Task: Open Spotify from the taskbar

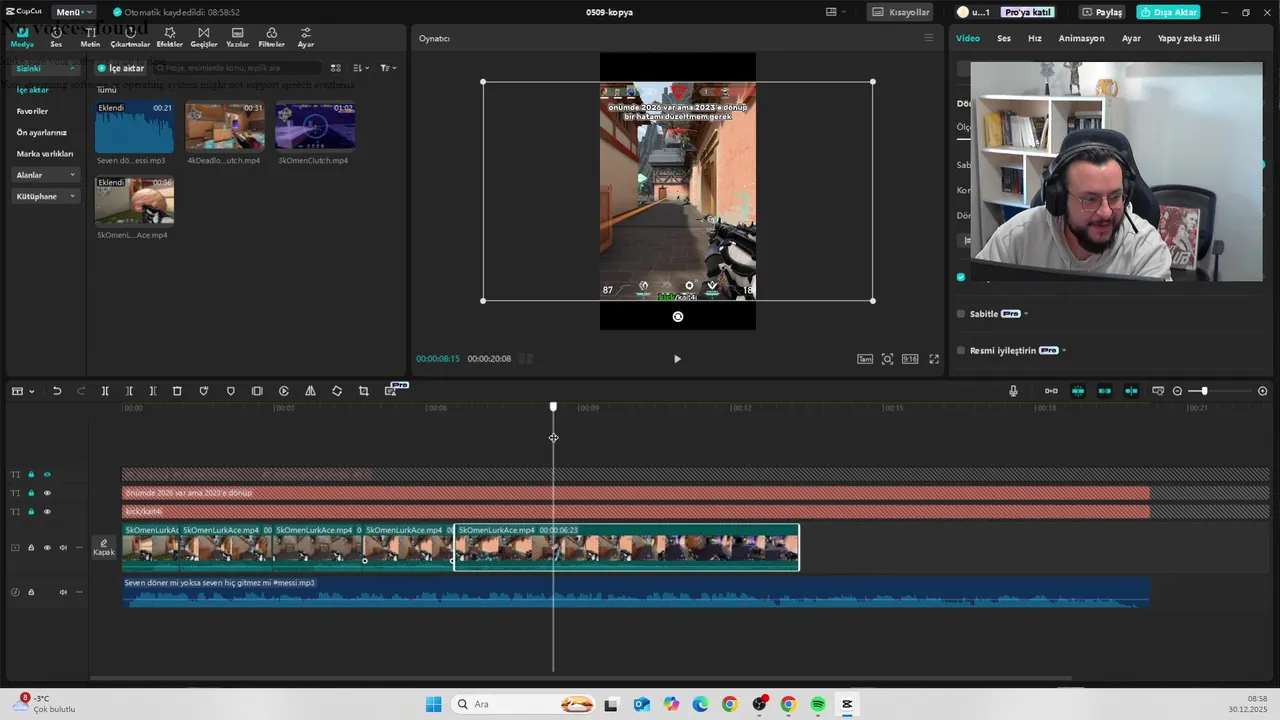Action: 818,704
